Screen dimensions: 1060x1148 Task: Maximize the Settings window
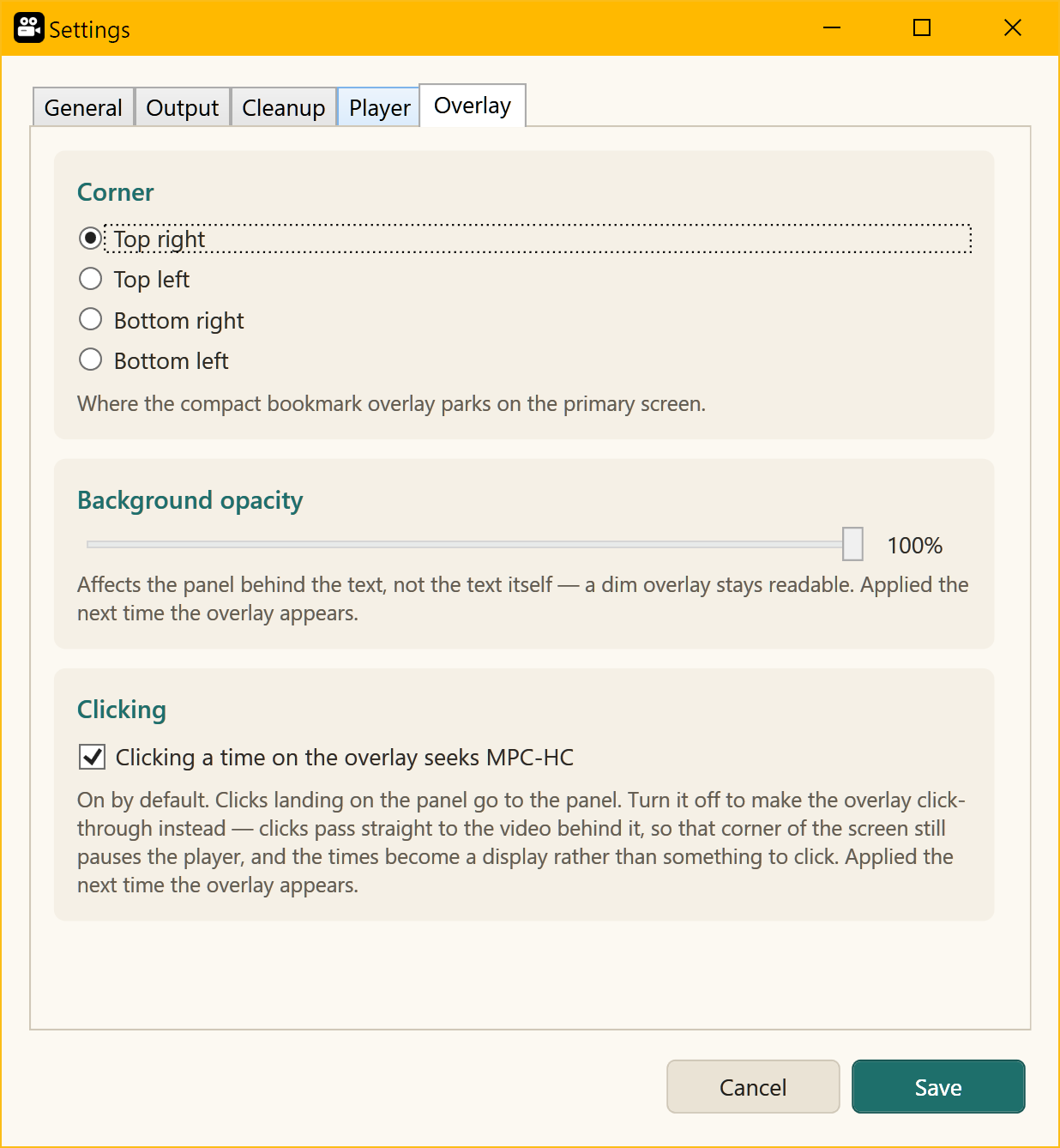[x=922, y=28]
